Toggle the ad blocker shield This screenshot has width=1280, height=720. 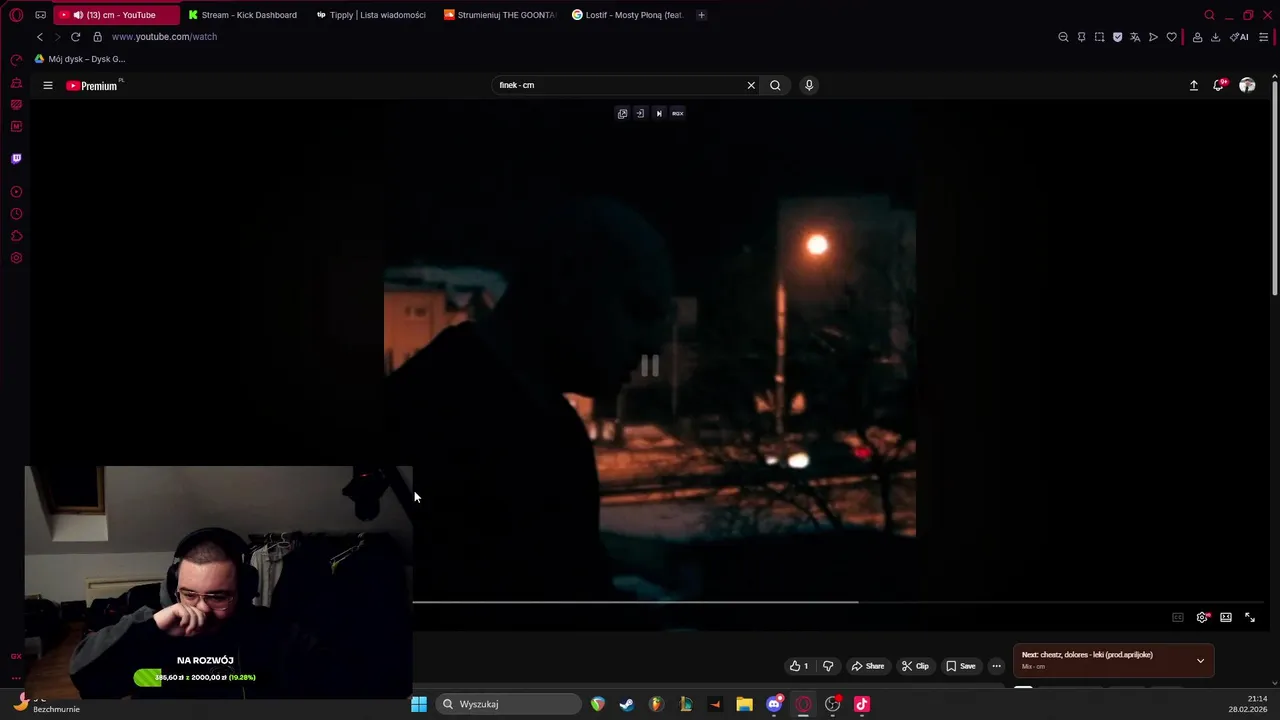1117,37
